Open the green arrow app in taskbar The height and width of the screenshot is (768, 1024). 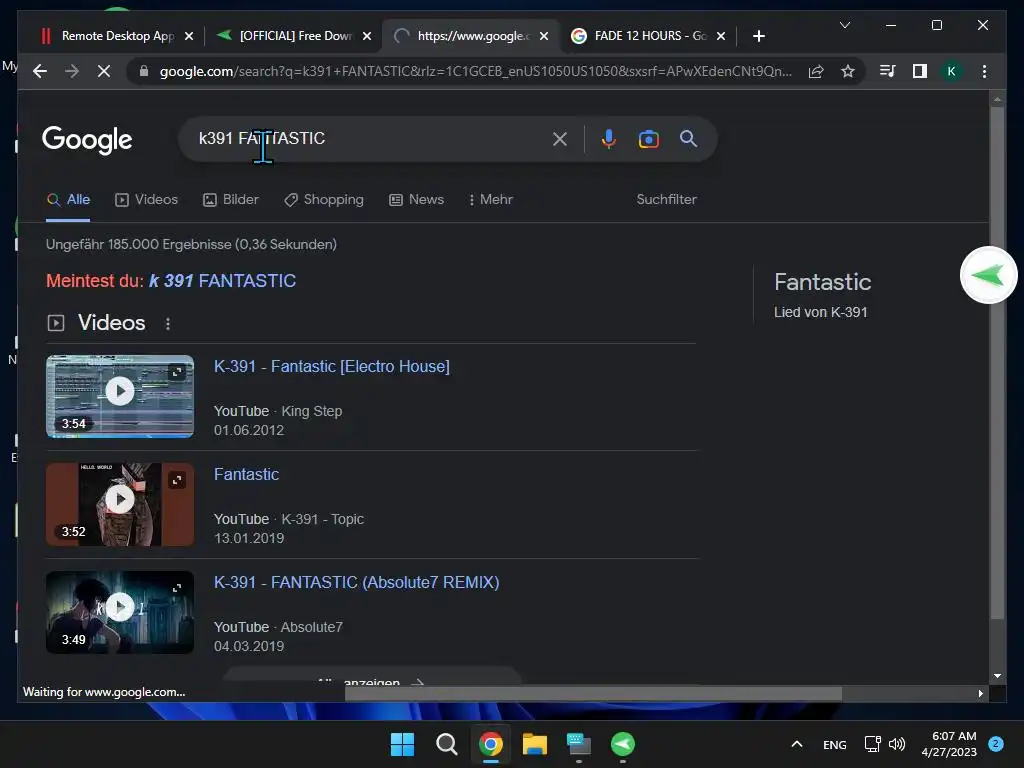point(622,744)
